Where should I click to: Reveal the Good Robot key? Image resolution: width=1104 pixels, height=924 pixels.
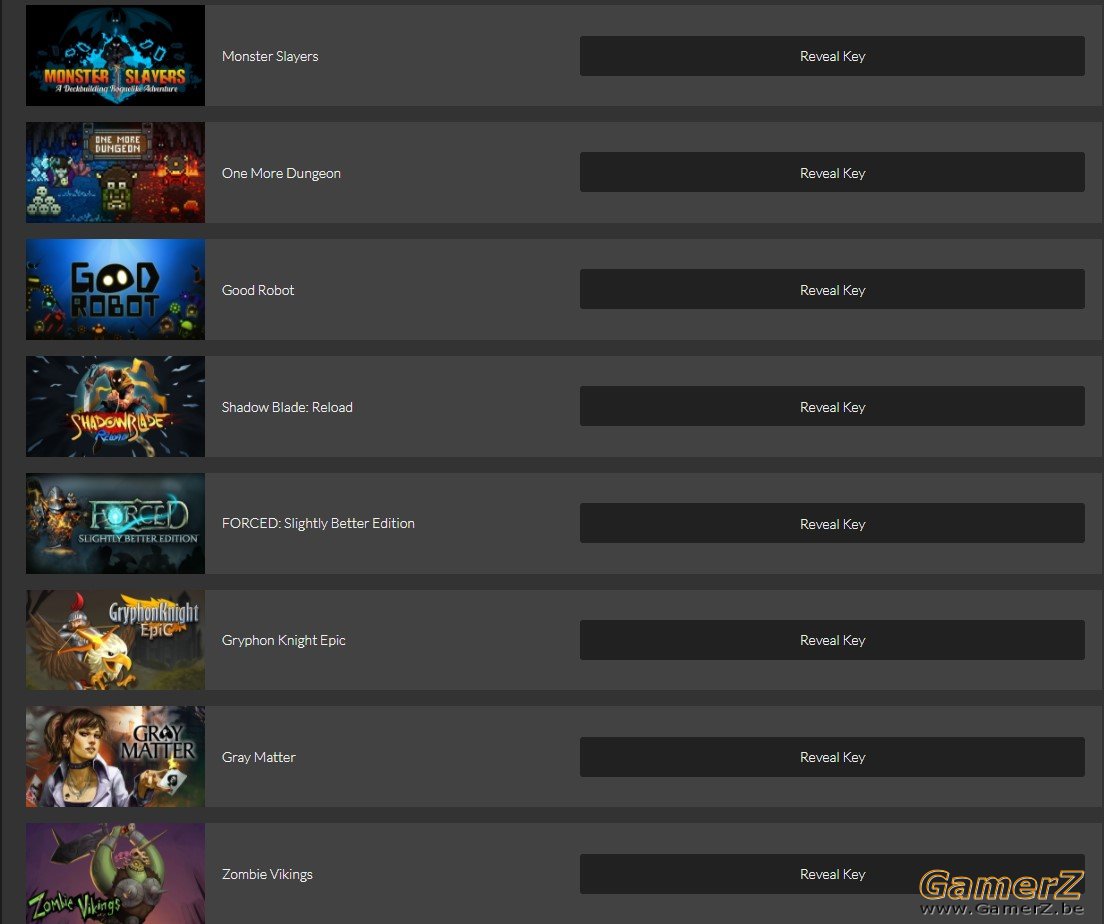832,289
